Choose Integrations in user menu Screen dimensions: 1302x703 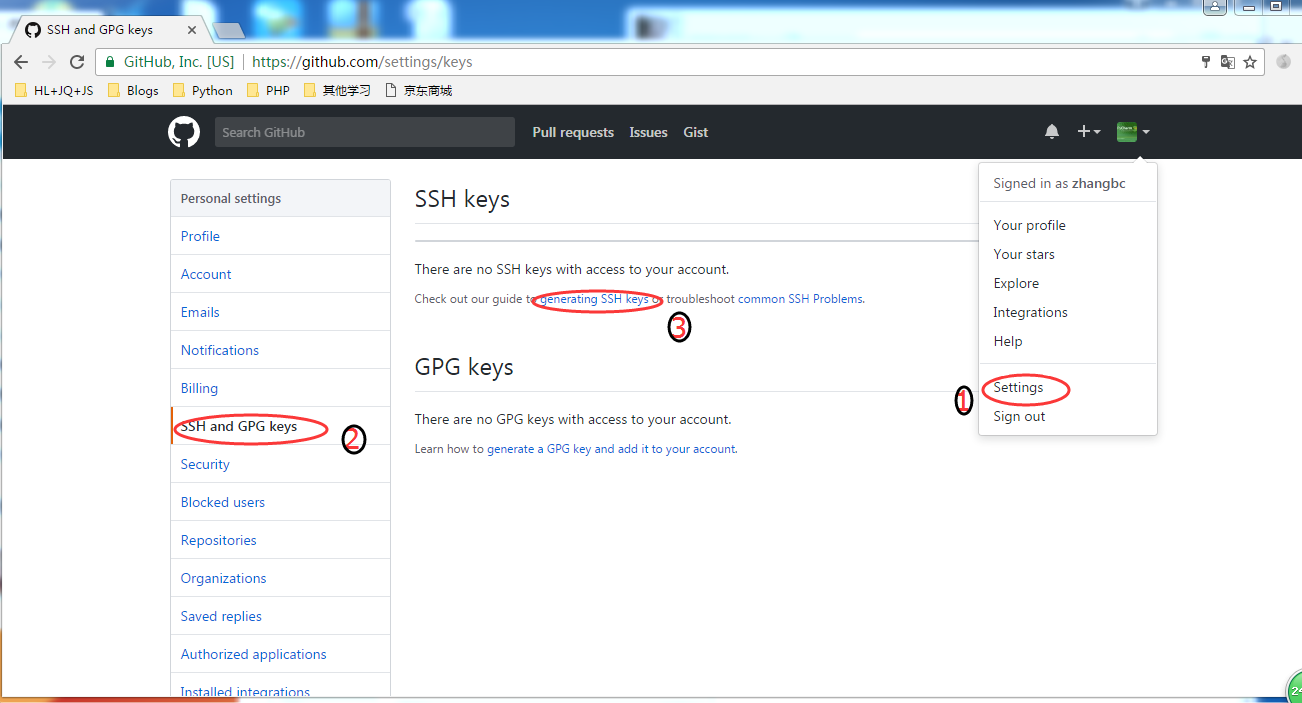1068,312
